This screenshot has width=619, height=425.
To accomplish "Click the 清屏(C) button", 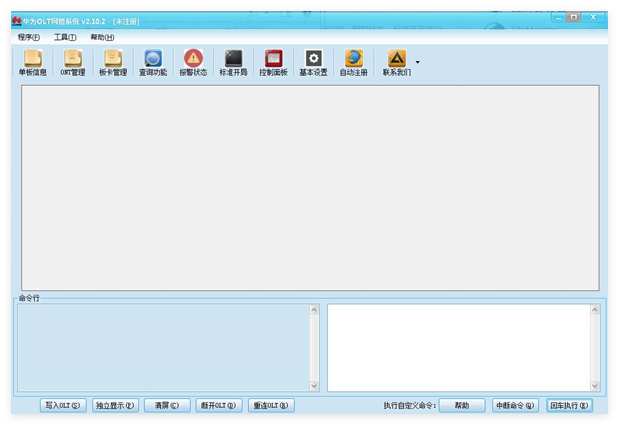I will click(167, 405).
